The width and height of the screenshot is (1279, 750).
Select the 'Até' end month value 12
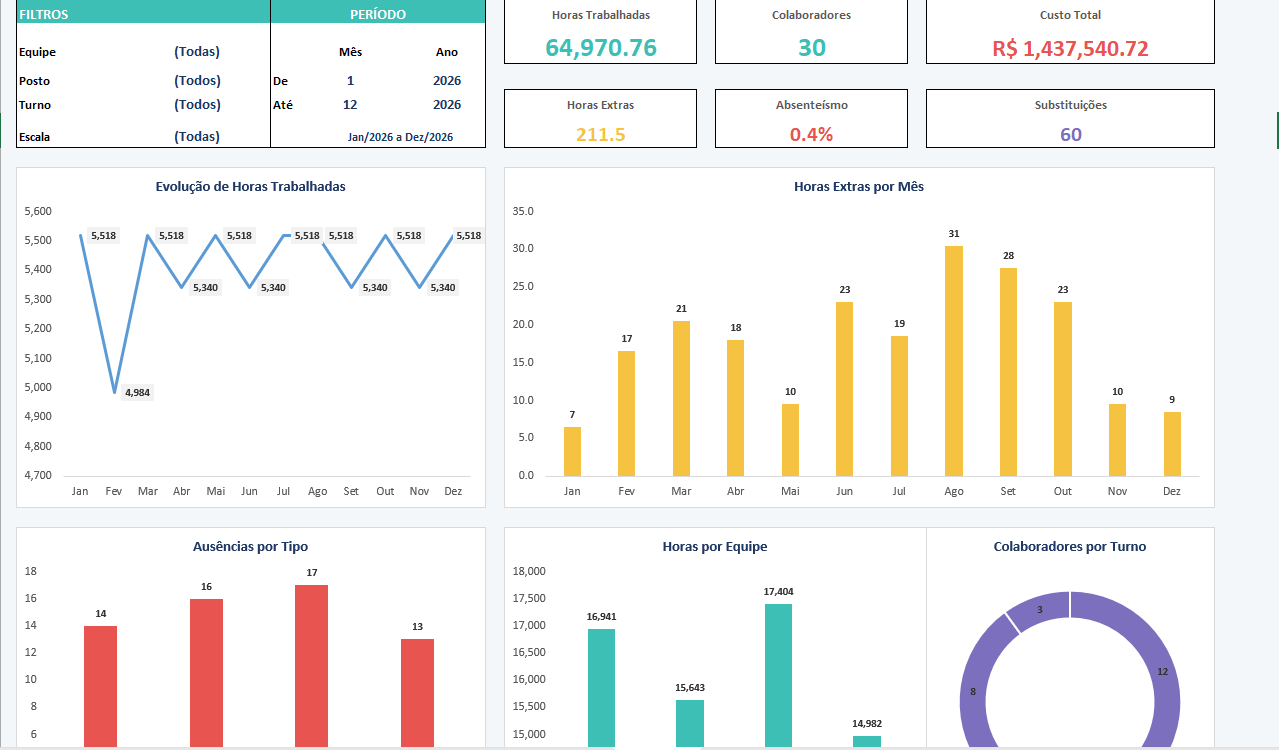[350, 104]
